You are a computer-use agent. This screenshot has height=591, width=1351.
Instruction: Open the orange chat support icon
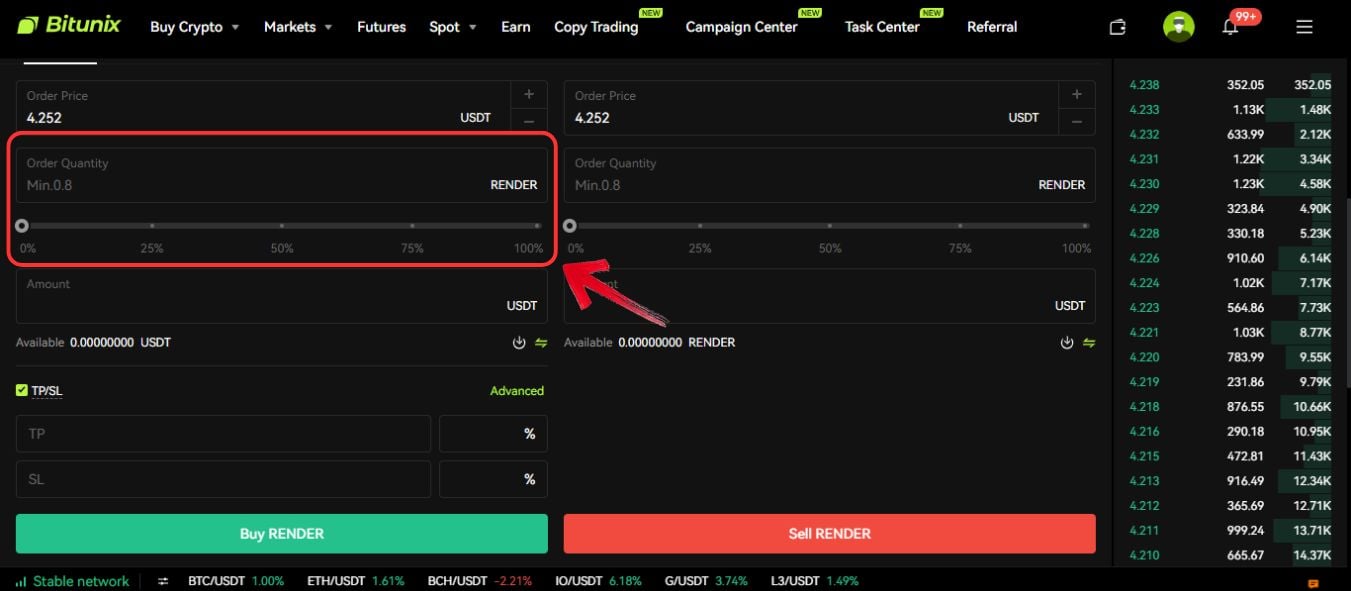1313,583
